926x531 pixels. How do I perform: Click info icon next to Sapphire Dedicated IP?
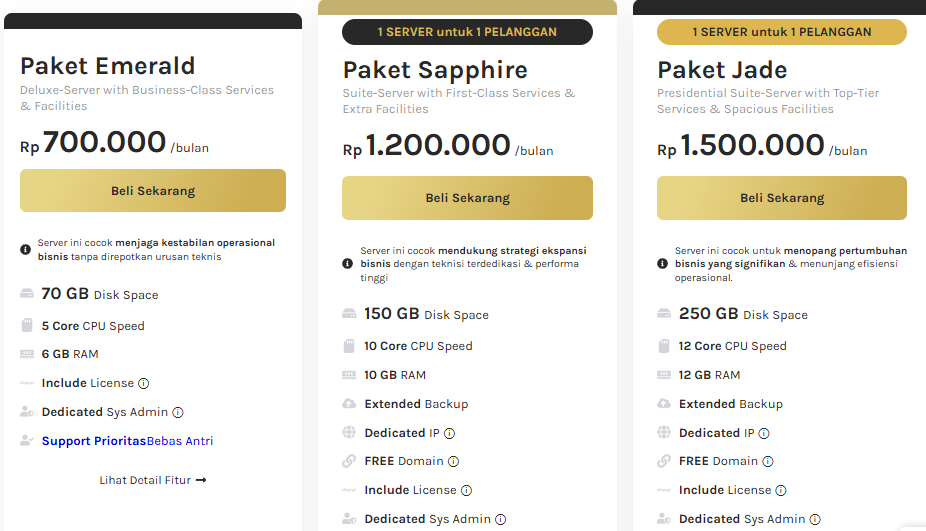click(449, 433)
